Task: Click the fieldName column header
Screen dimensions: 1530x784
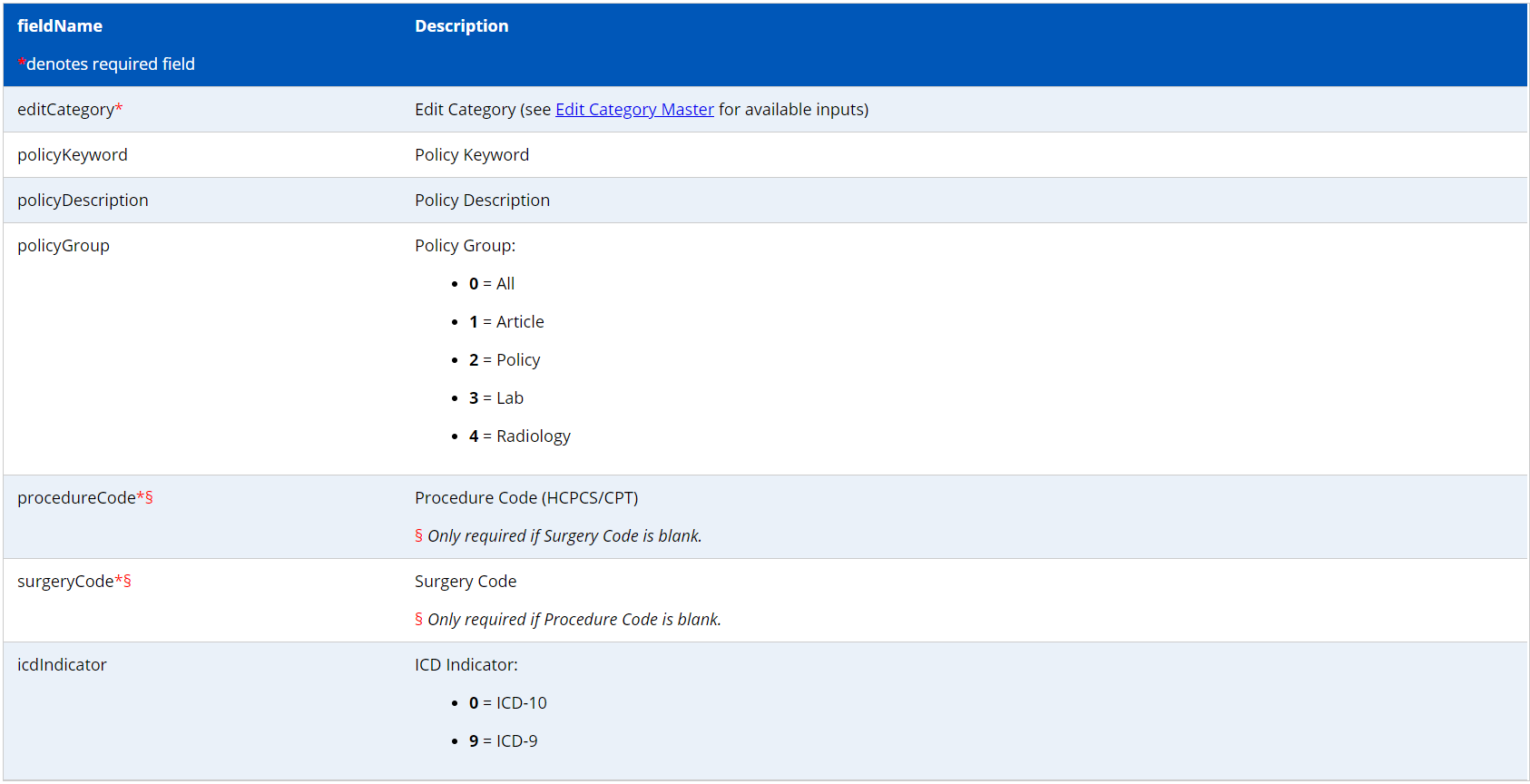Action: point(60,26)
